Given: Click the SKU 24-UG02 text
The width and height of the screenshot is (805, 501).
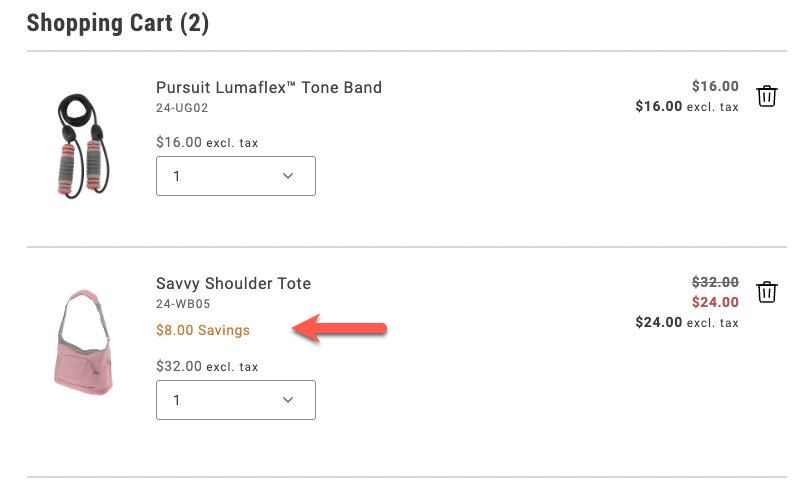Looking at the screenshot, I should pyautogui.click(x=182, y=107).
